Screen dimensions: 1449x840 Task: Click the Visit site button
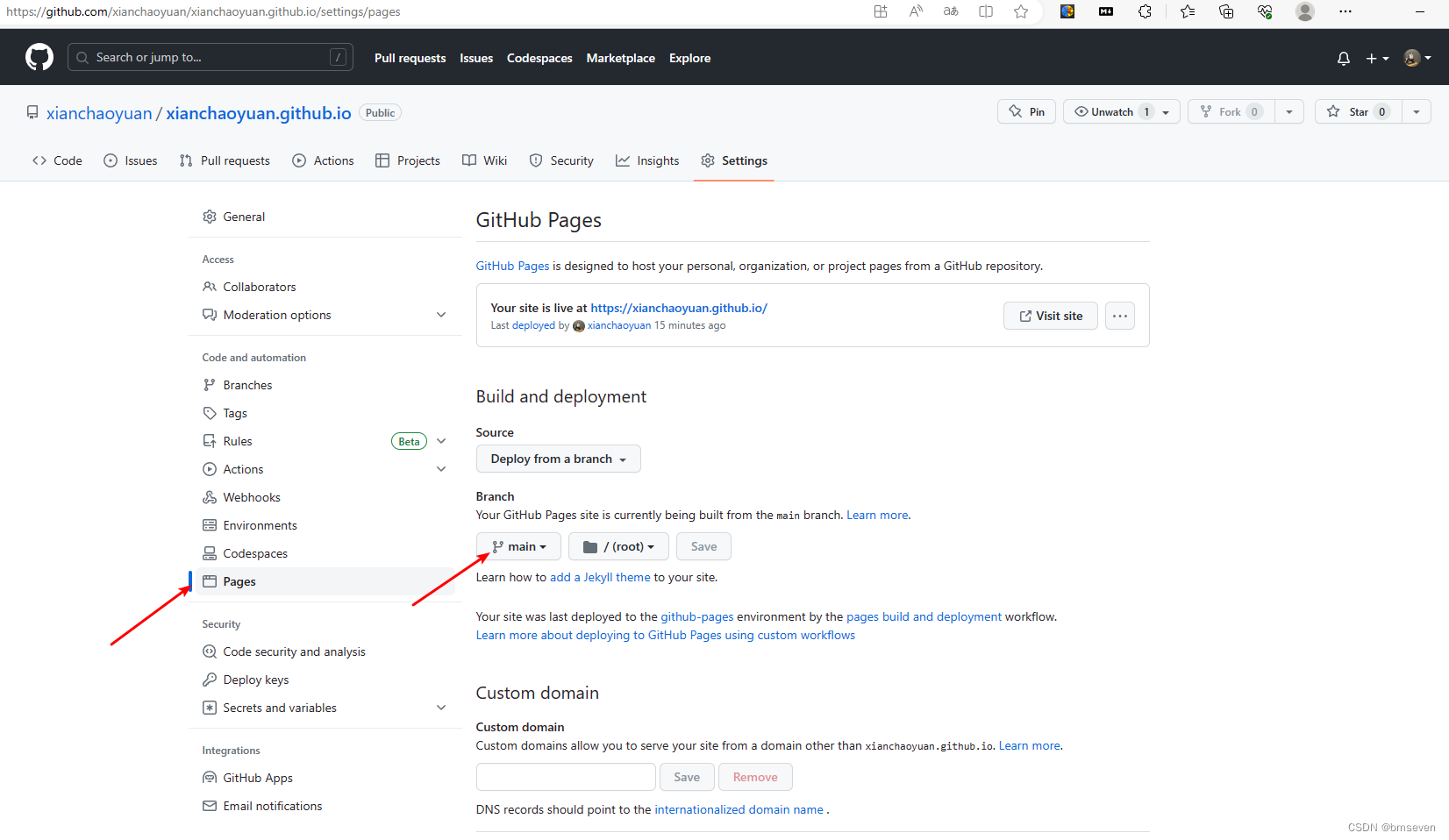coord(1050,316)
